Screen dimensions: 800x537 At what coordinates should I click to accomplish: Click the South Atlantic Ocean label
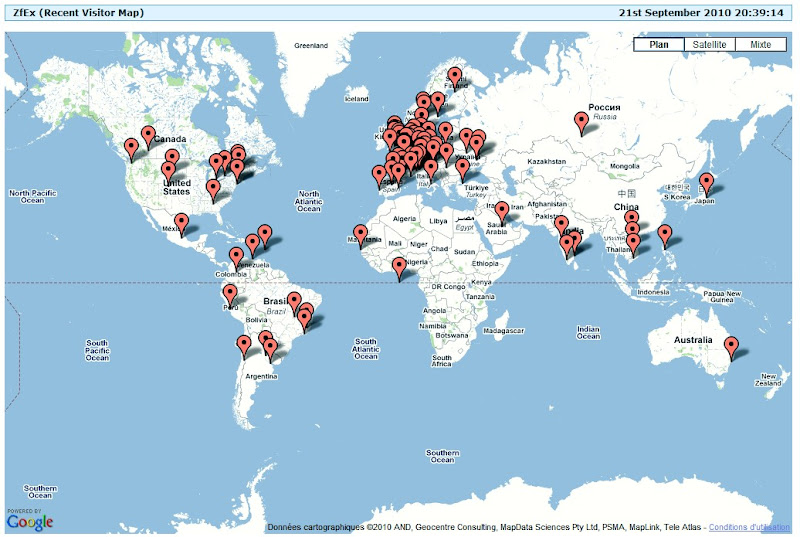point(365,349)
